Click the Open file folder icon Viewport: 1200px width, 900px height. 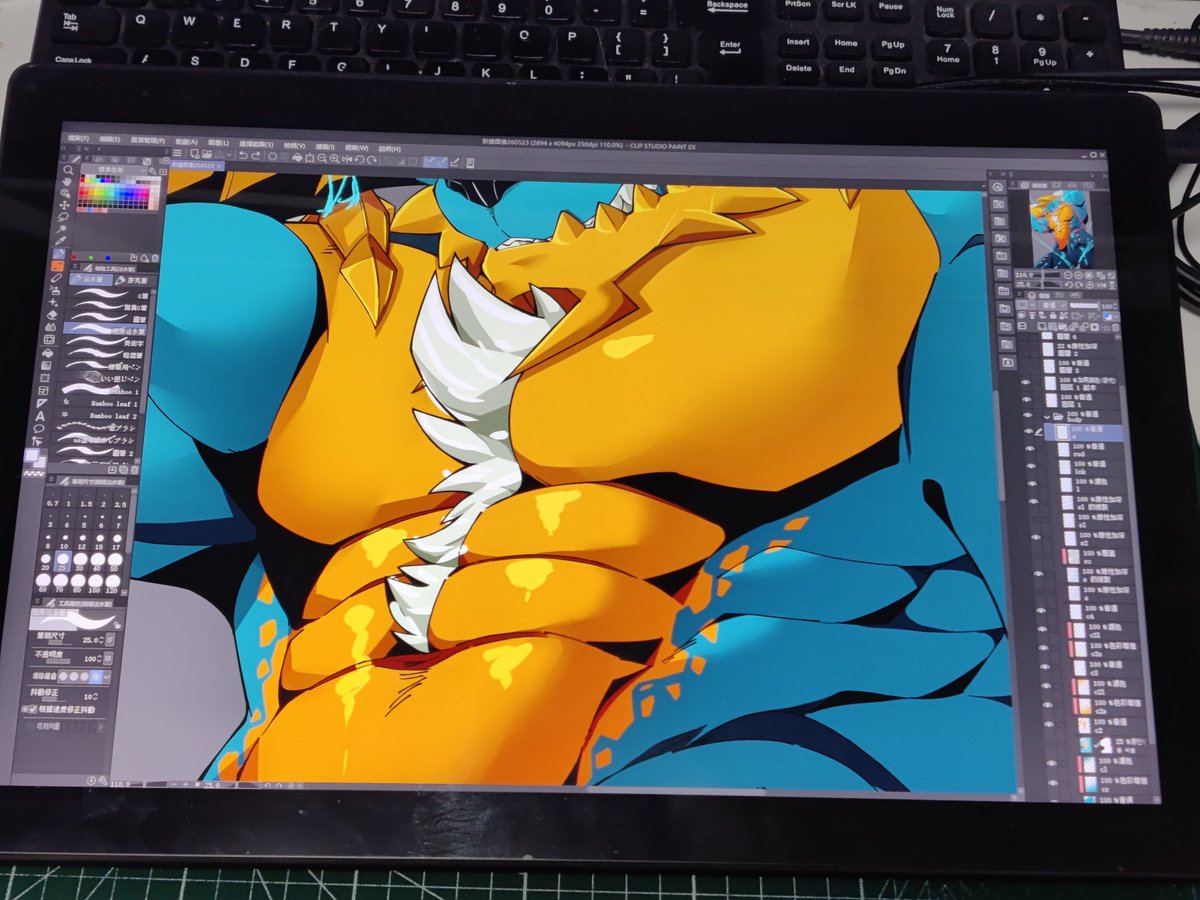point(207,153)
